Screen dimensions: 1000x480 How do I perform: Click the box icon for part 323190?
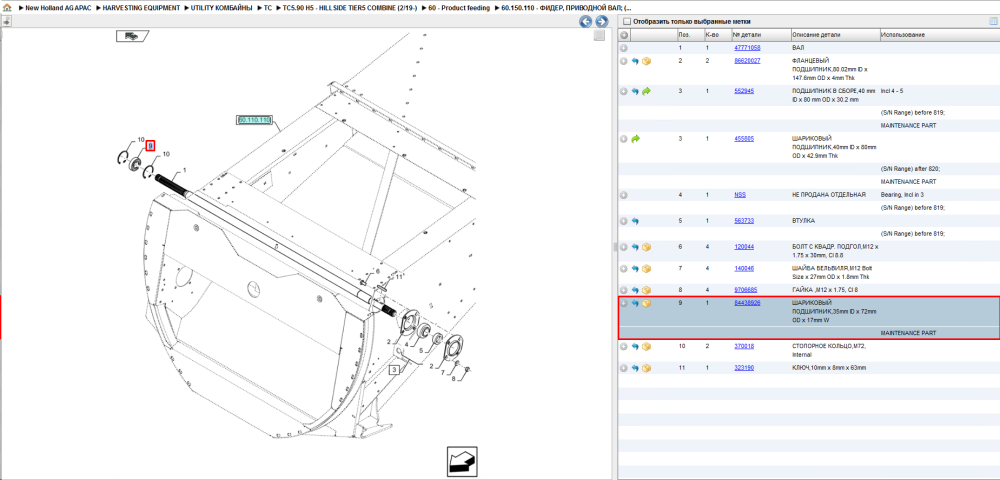tap(646, 368)
